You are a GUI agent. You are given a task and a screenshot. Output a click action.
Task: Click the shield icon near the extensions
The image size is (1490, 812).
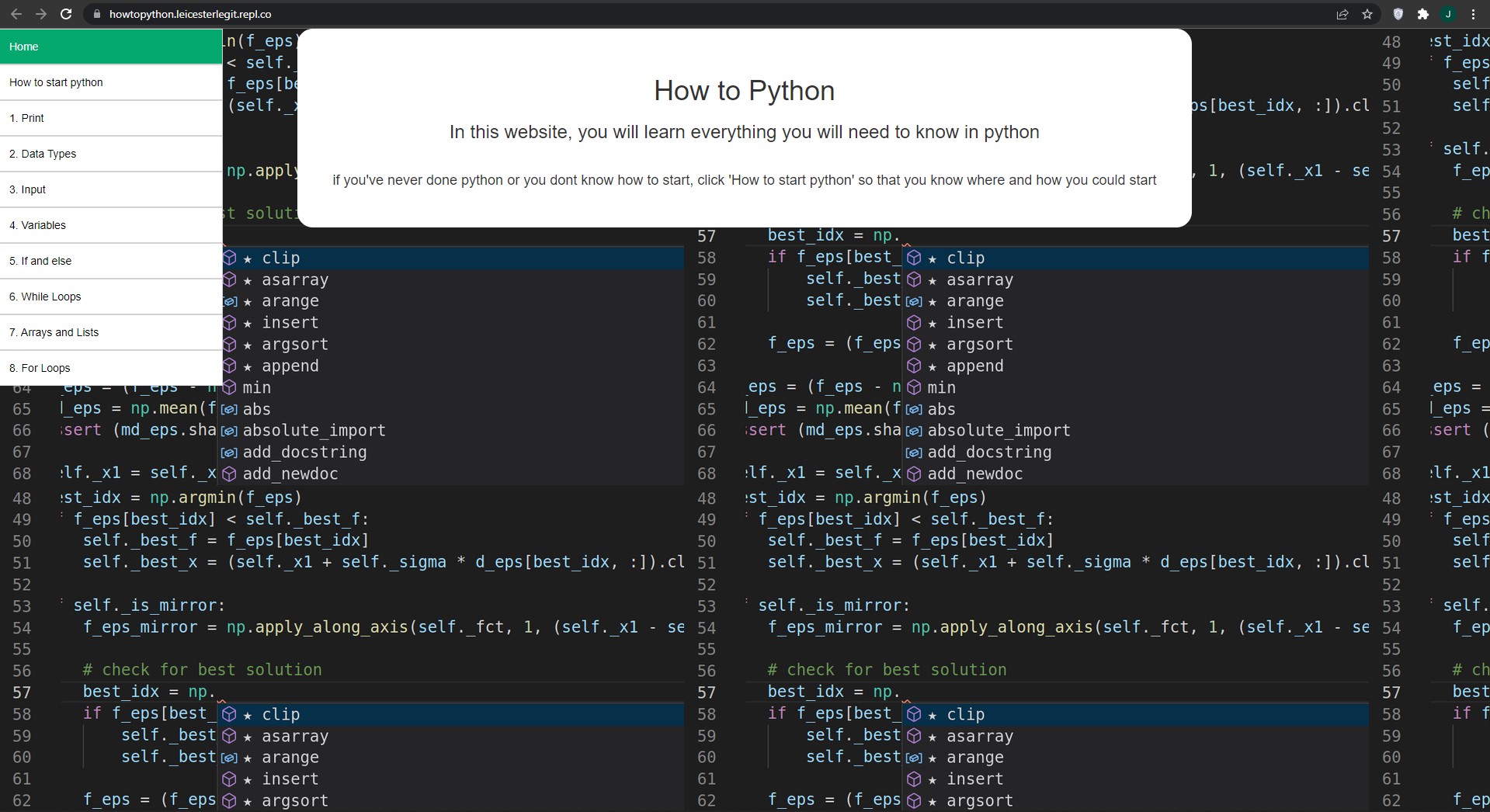1397,14
